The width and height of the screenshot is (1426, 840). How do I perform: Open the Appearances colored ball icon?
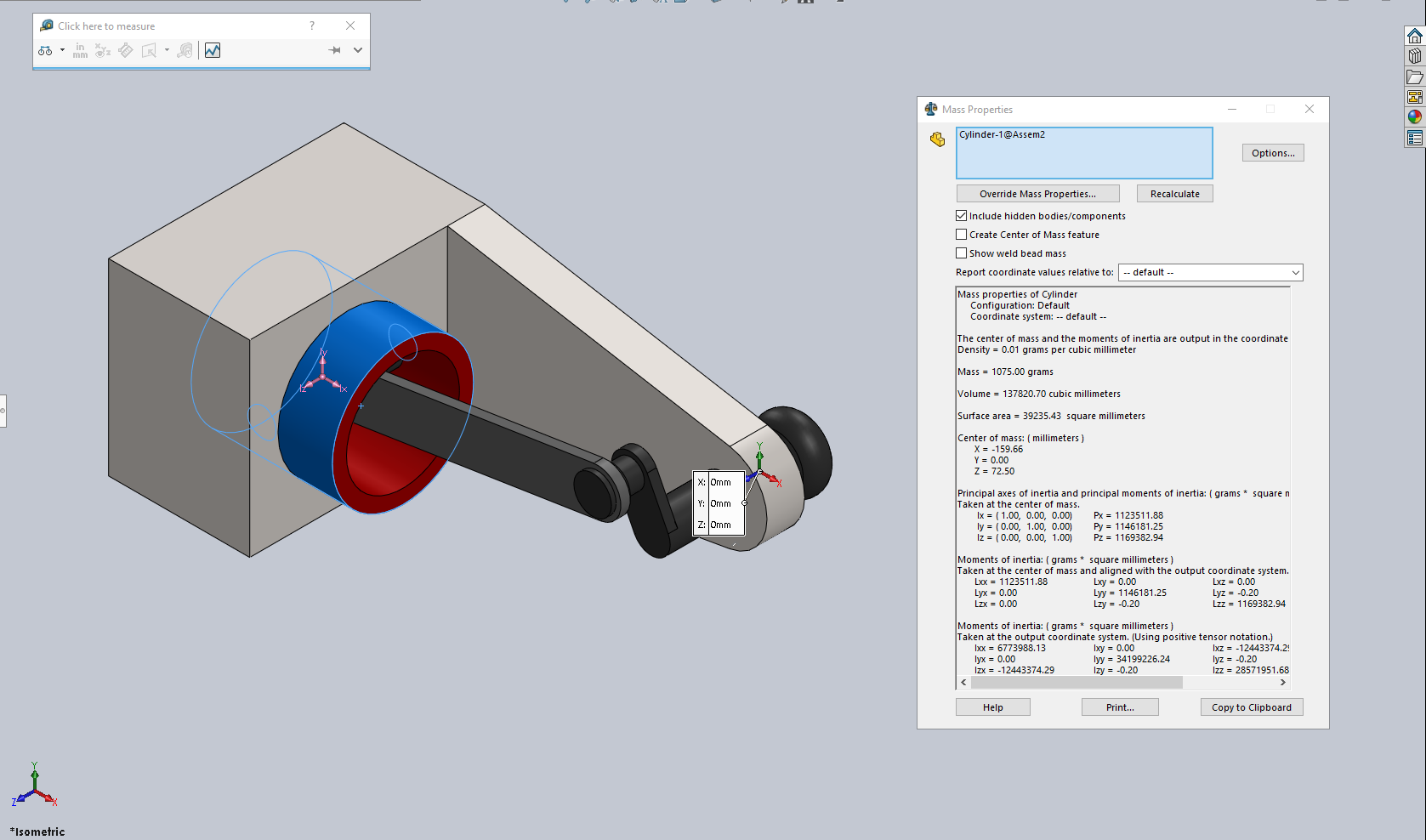pos(1415,117)
